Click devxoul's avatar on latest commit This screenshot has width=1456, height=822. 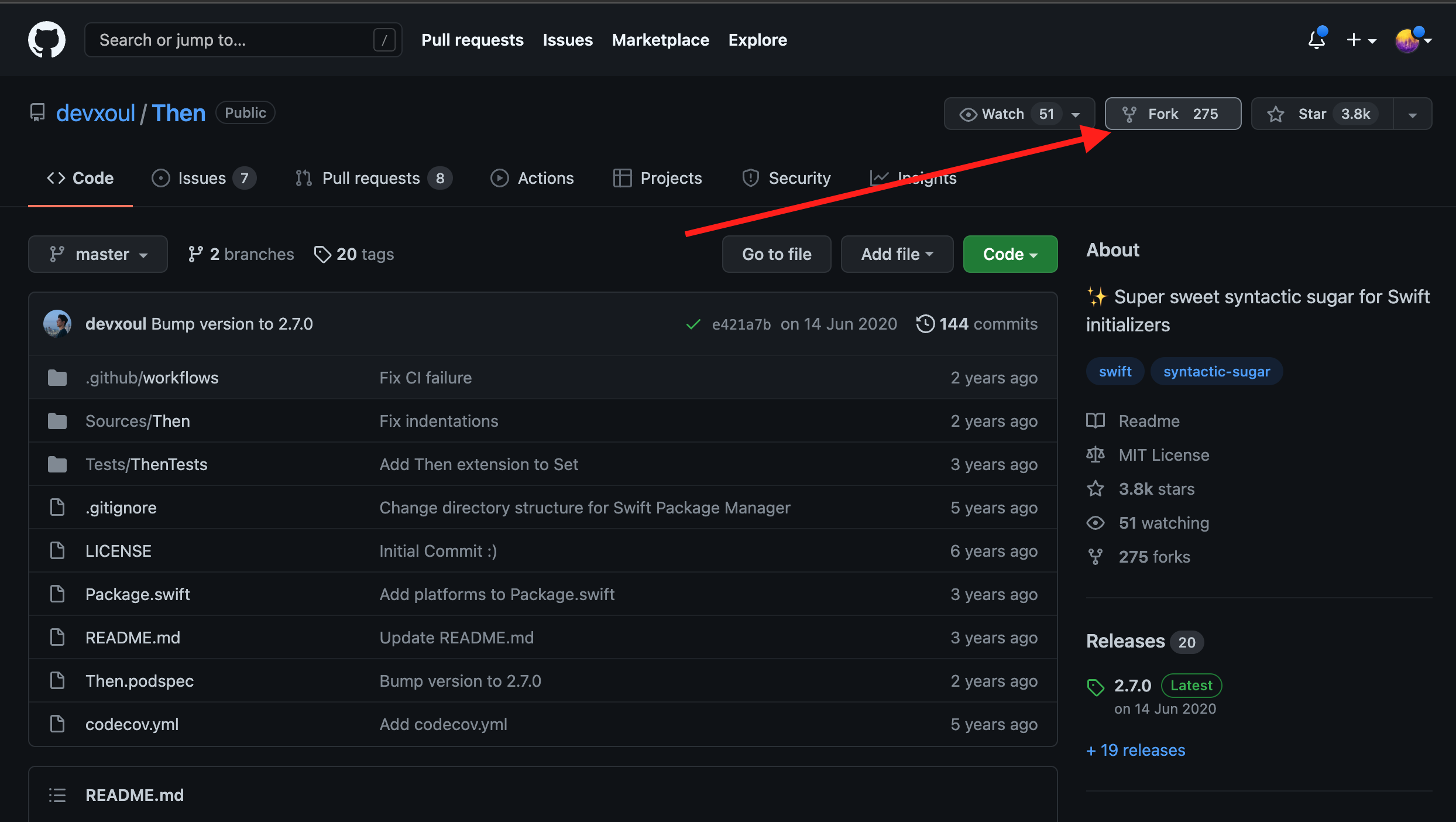click(57, 324)
